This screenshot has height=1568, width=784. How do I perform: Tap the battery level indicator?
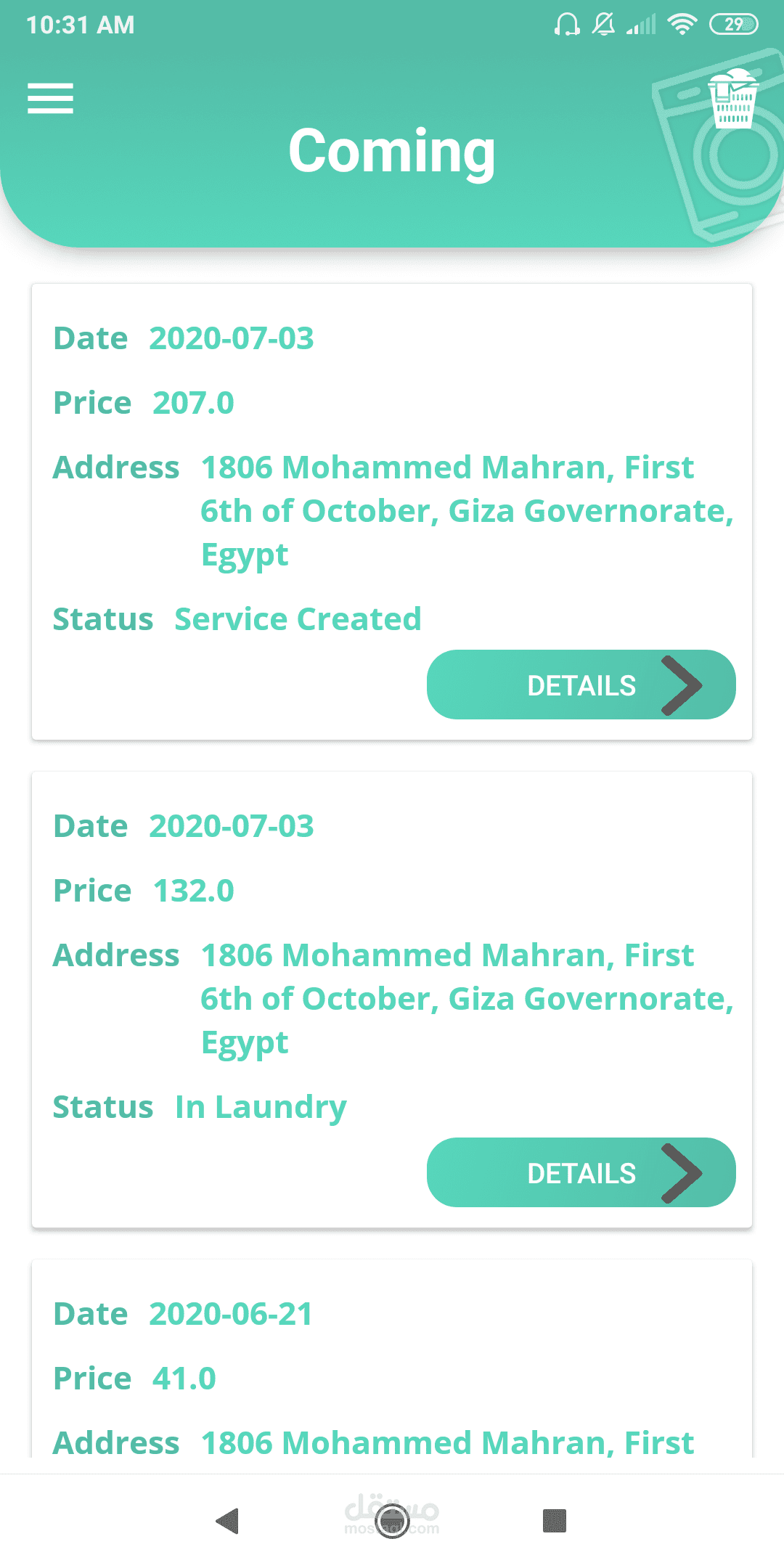point(733,25)
